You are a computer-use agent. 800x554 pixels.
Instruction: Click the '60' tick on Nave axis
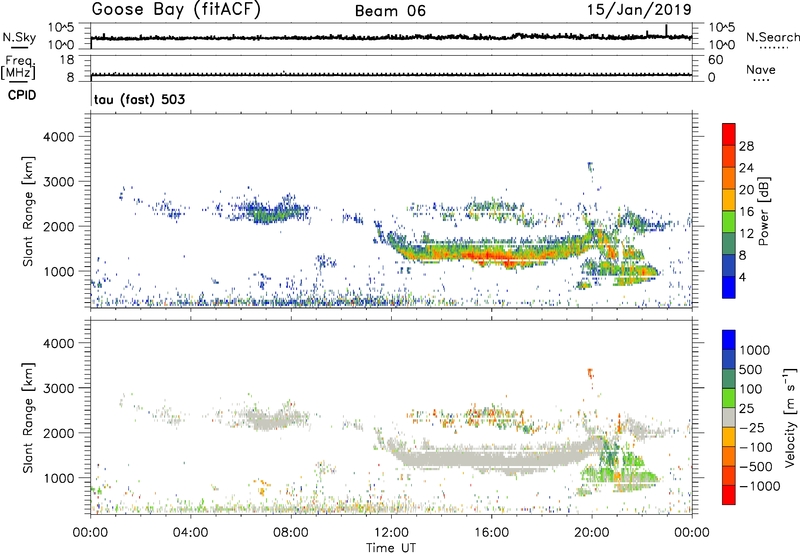click(x=715, y=60)
